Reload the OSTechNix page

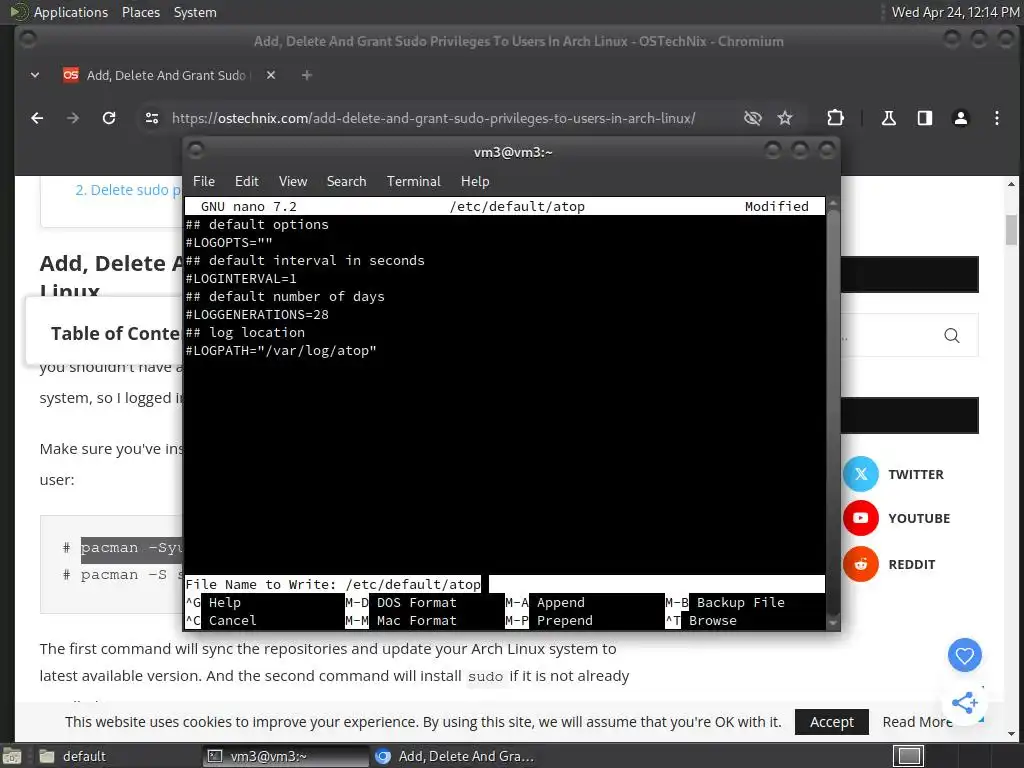coord(109,118)
